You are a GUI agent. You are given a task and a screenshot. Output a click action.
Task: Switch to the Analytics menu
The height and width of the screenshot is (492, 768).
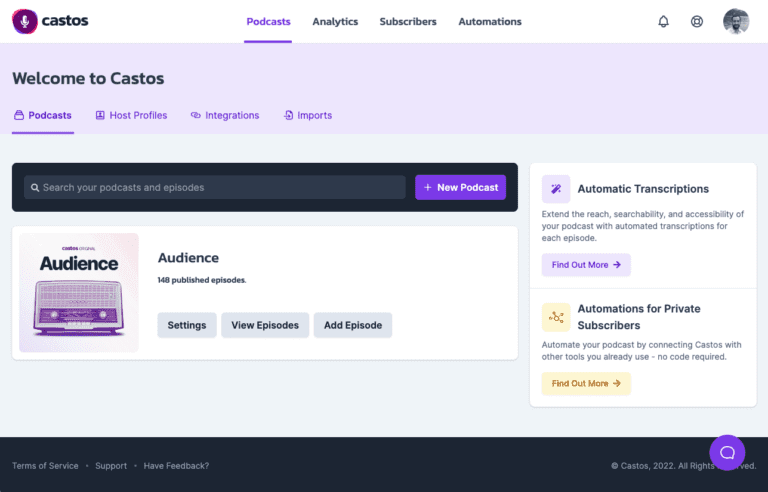[x=335, y=22]
